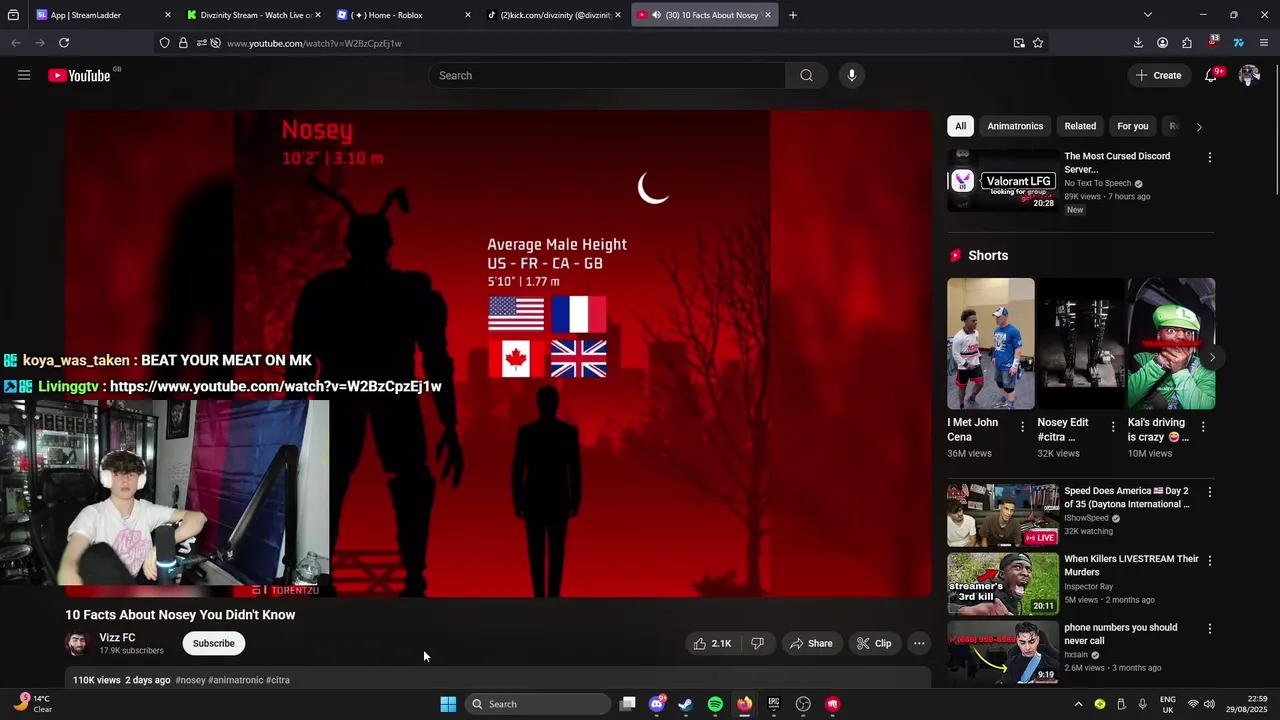Open Vizz FC channel avatar
The image size is (1280, 720).
click(x=77, y=643)
